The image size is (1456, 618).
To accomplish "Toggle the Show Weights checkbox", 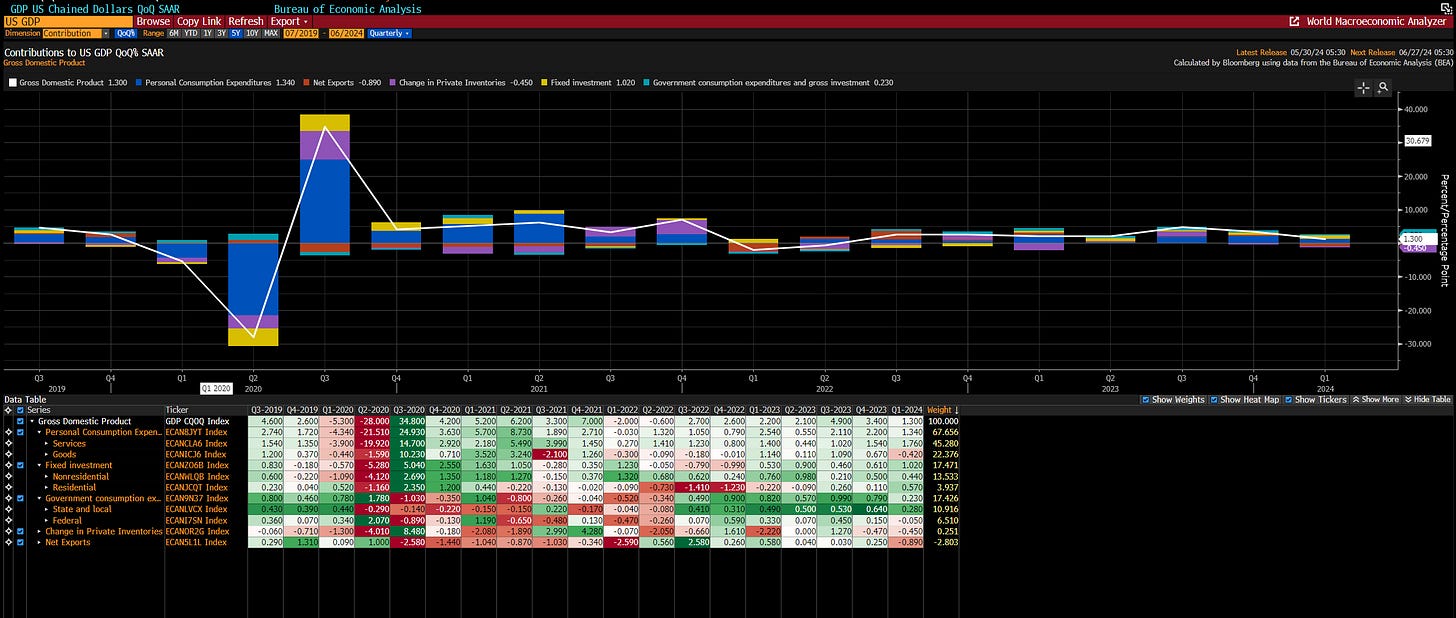I will 1146,399.
